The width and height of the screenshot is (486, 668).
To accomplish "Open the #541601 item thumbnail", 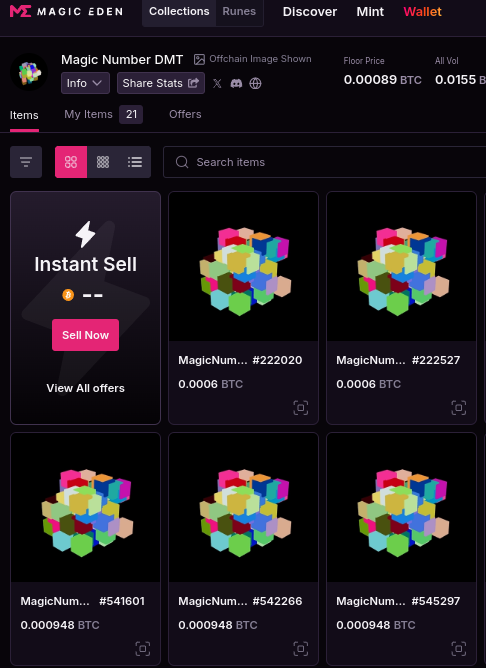I will [x=85, y=508].
